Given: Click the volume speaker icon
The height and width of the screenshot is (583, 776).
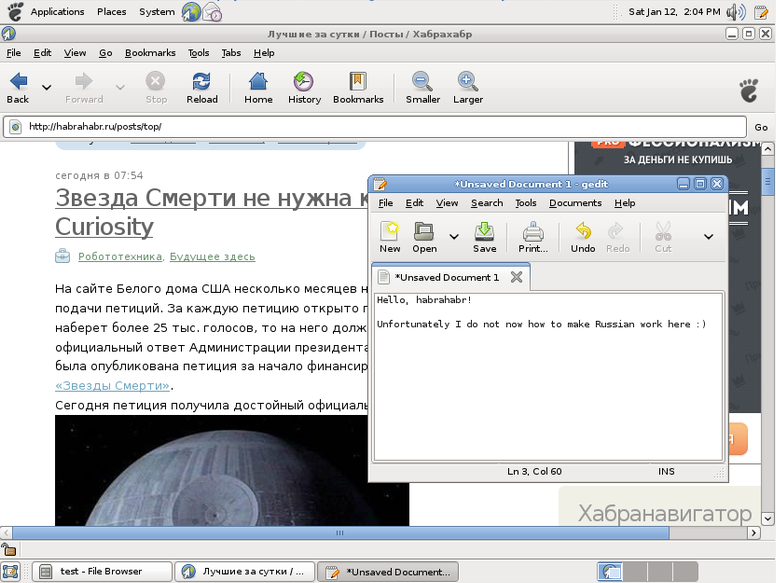Looking at the screenshot, I should tap(735, 12).
